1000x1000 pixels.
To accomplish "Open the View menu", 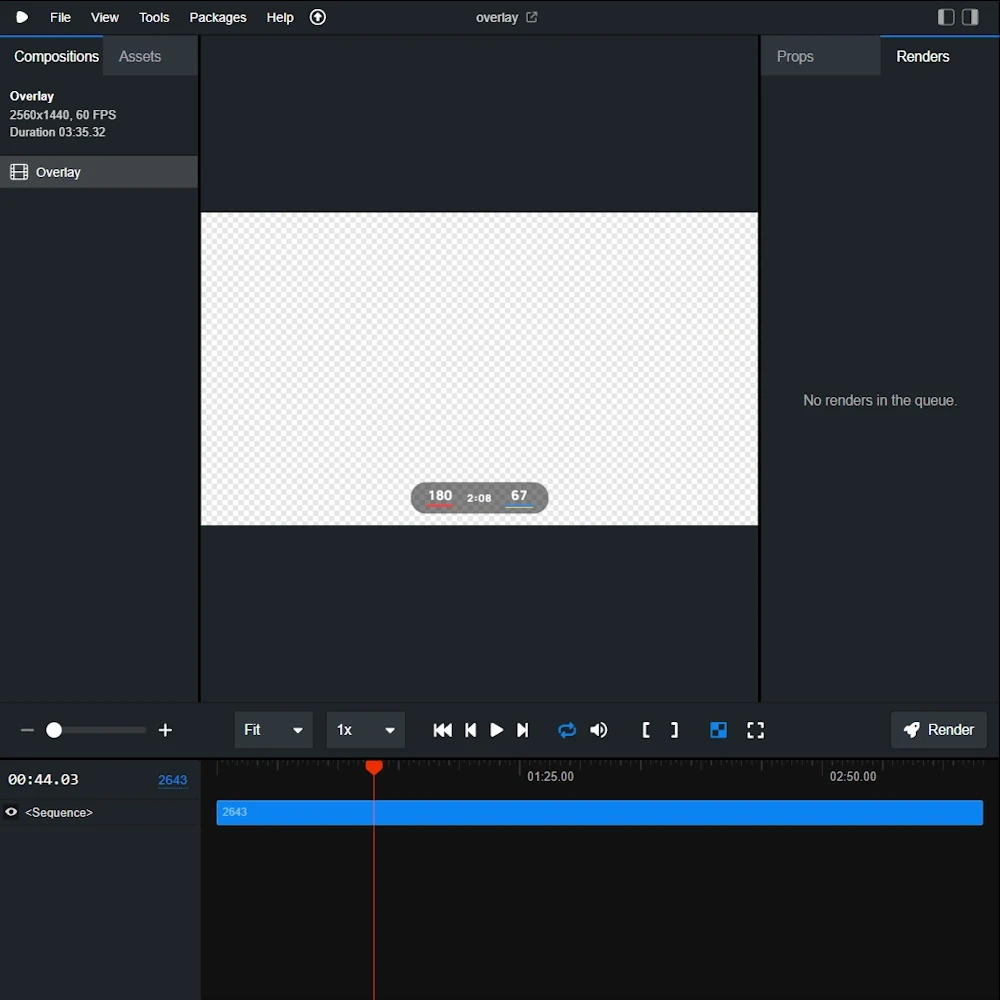I will click(x=105, y=17).
